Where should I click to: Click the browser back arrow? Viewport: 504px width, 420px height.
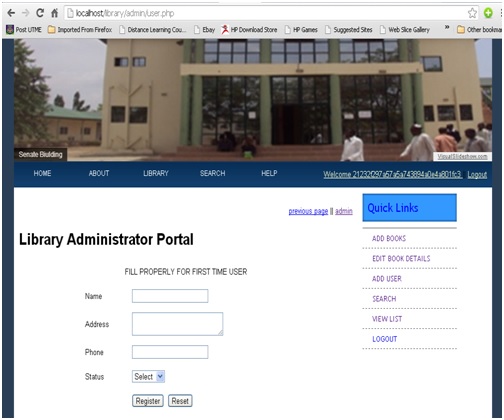tap(11, 13)
